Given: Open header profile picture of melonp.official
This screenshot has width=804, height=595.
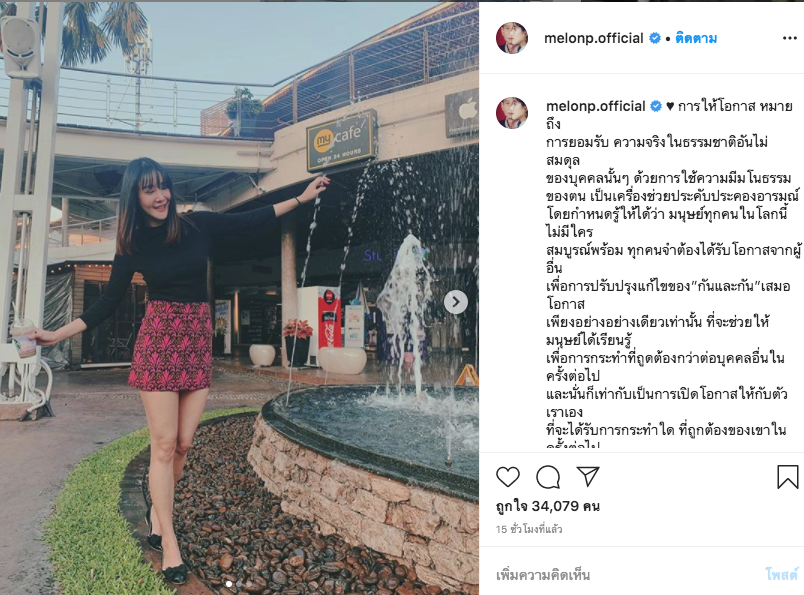Looking at the screenshot, I should coord(512,38).
